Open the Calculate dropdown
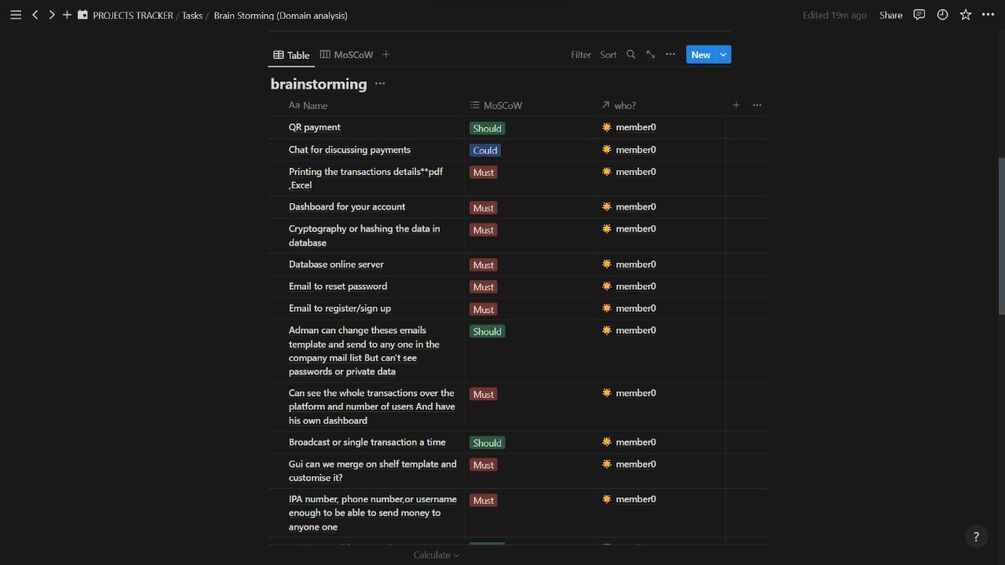Image resolution: width=1005 pixels, height=565 pixels. coord(436,555)
